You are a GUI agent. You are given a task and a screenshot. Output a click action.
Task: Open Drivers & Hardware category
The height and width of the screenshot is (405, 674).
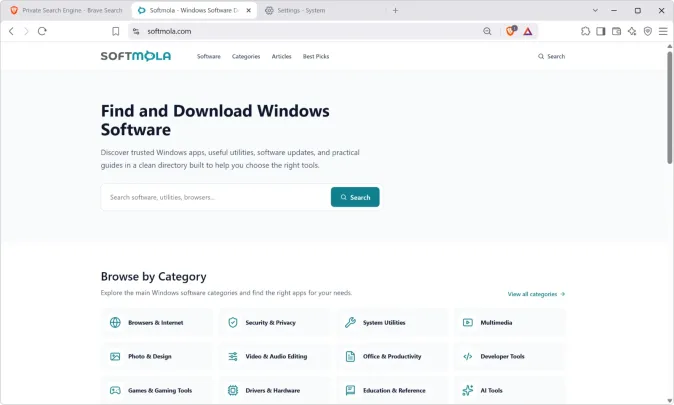[273, 390]
